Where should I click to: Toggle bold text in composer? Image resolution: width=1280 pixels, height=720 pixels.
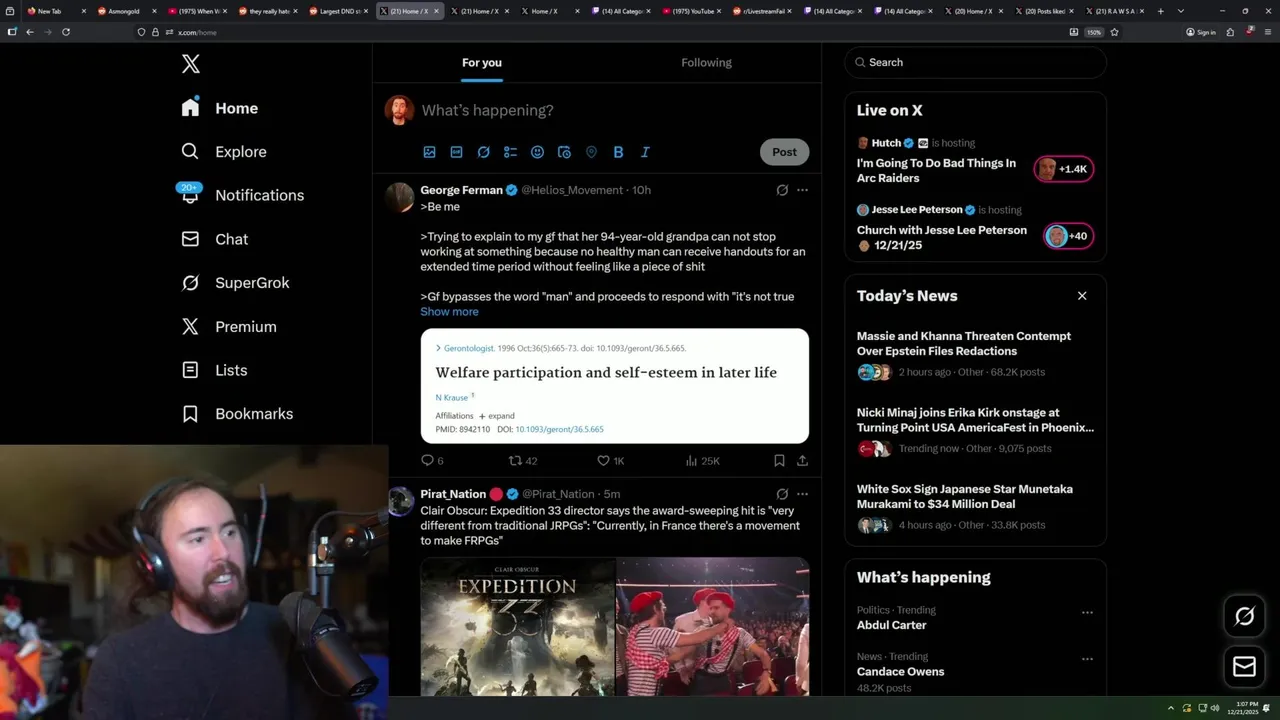[x=618, y=152]
